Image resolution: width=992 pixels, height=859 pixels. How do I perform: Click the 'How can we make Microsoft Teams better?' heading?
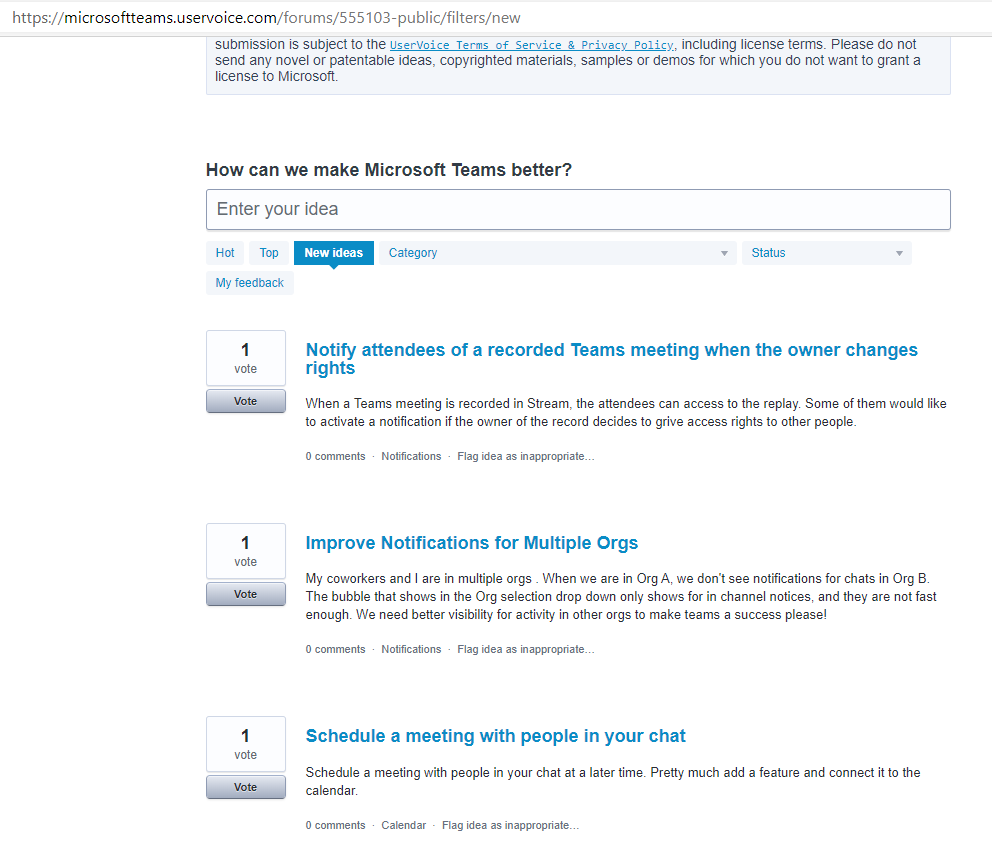point(388,170)
